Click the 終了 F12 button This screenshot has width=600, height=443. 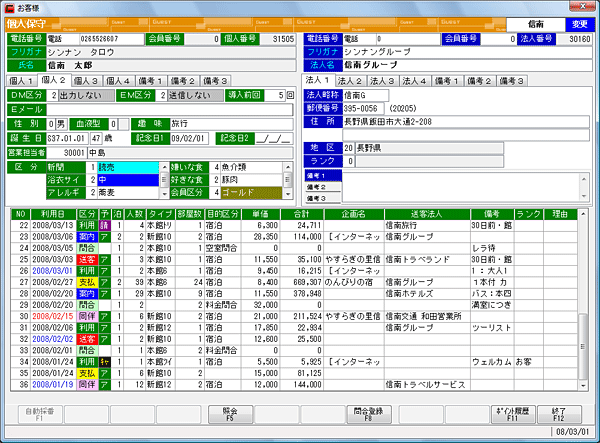point(559,414)
